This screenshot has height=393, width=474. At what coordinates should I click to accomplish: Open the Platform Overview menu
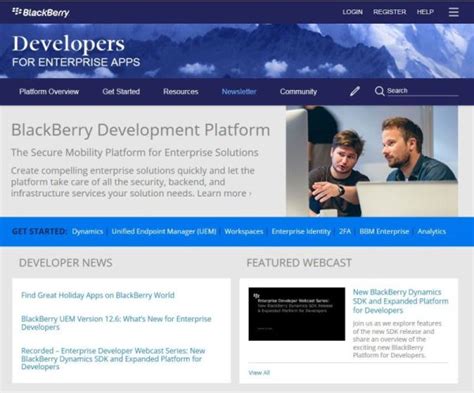49,92
